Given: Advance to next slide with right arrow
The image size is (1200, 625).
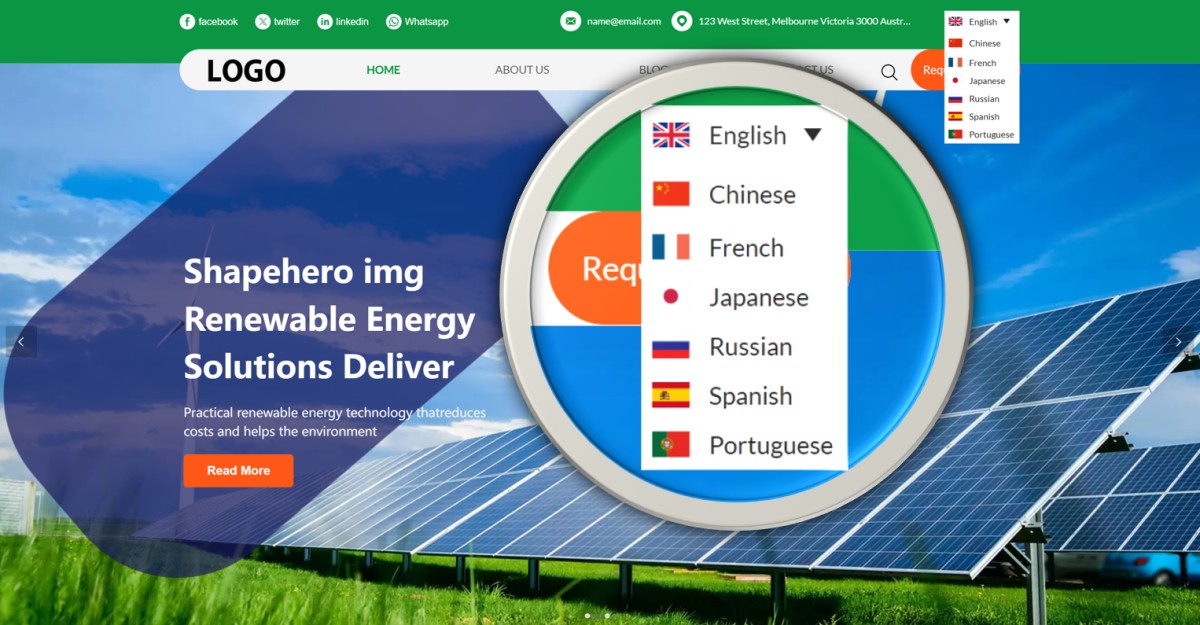Looking at the screenshot, I should [x=1178, y=342].
